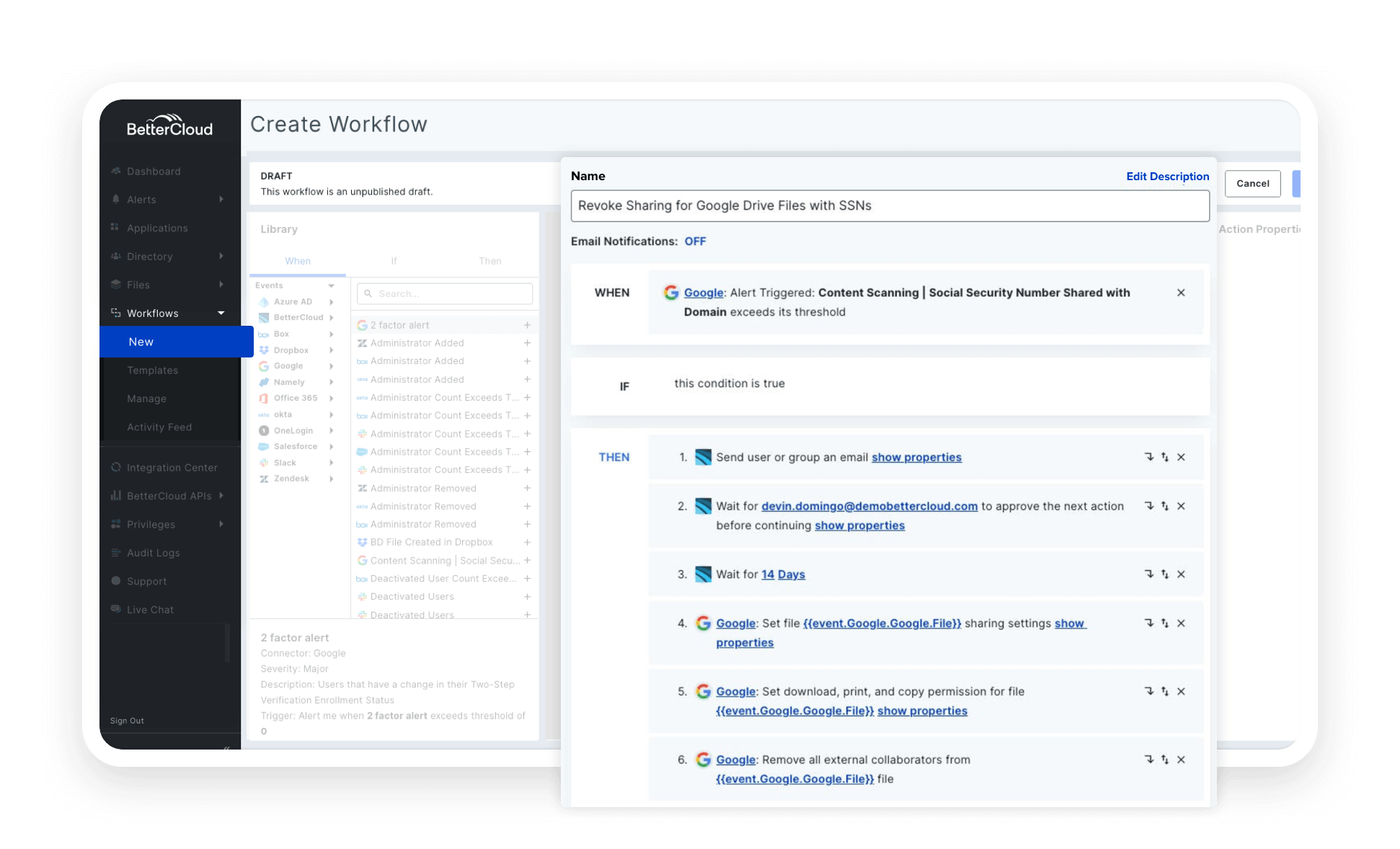This screenshot has height=849, width=1400.
Task: Open Manage under Workflows
Action: click(x=146, y=399)
